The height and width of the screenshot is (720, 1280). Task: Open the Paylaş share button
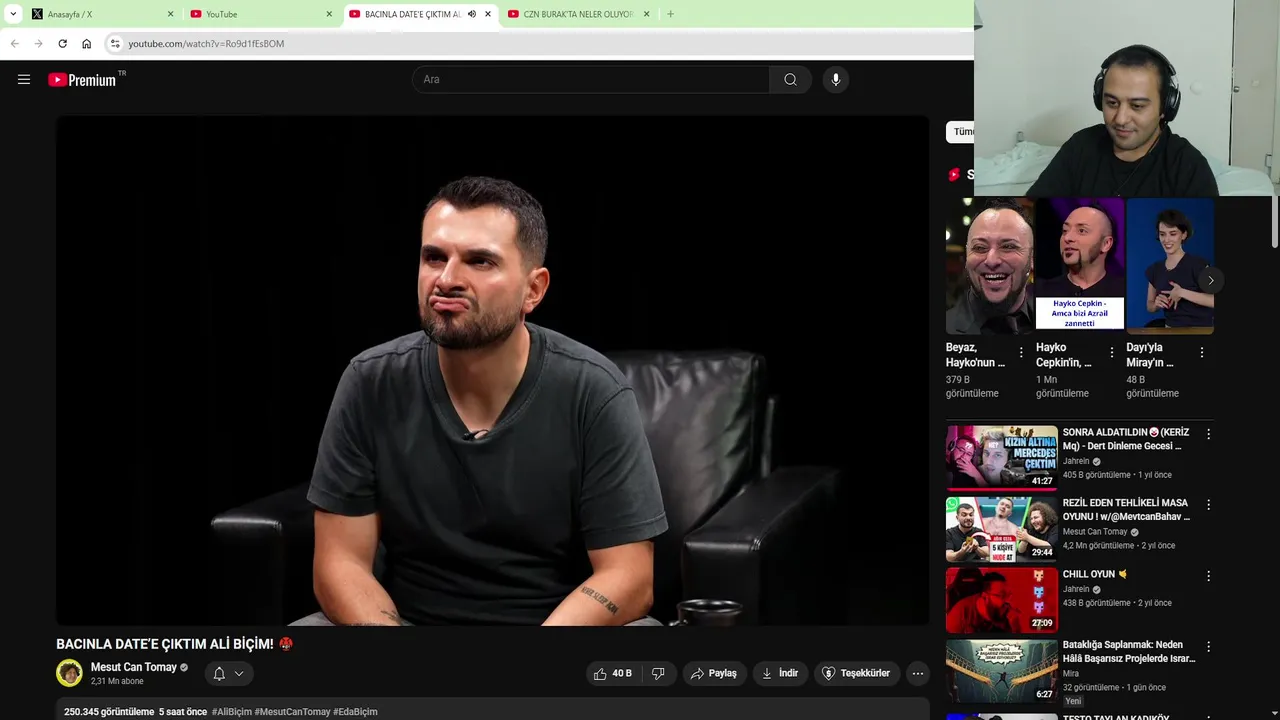[714, 673]
